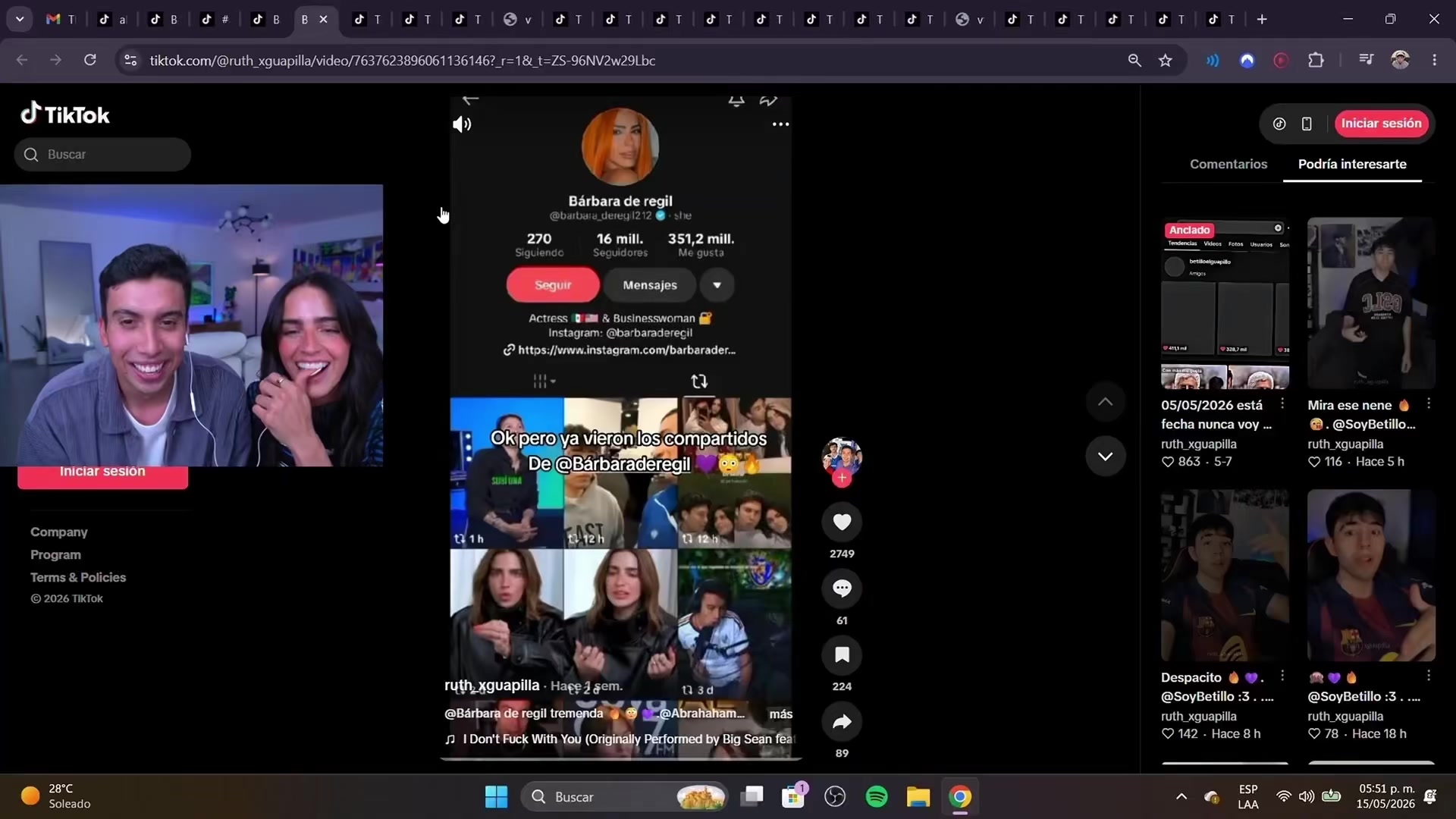Open the share options for the video
The image size is (1456, 819).
842,722
